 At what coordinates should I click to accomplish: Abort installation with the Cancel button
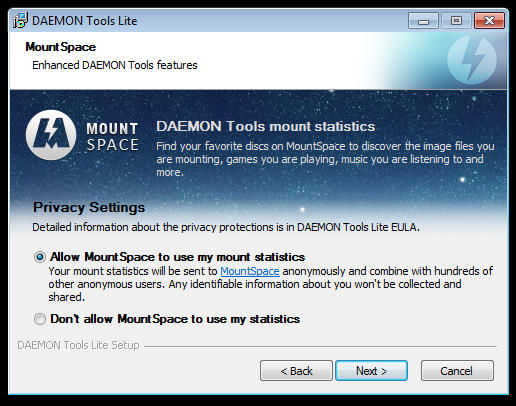[x=457, y=370]
